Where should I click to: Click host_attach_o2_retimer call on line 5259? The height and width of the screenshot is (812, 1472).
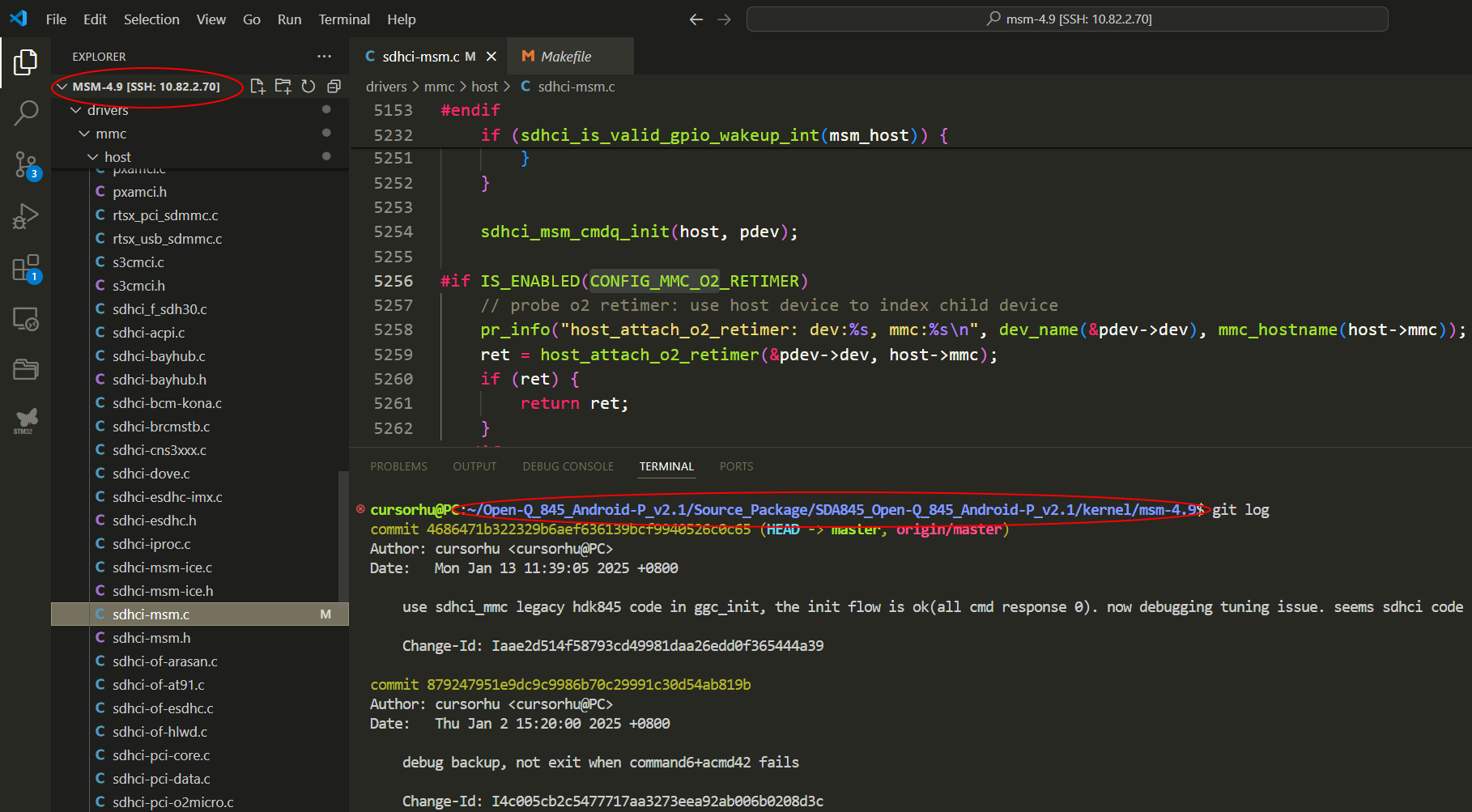pos(650,355)
